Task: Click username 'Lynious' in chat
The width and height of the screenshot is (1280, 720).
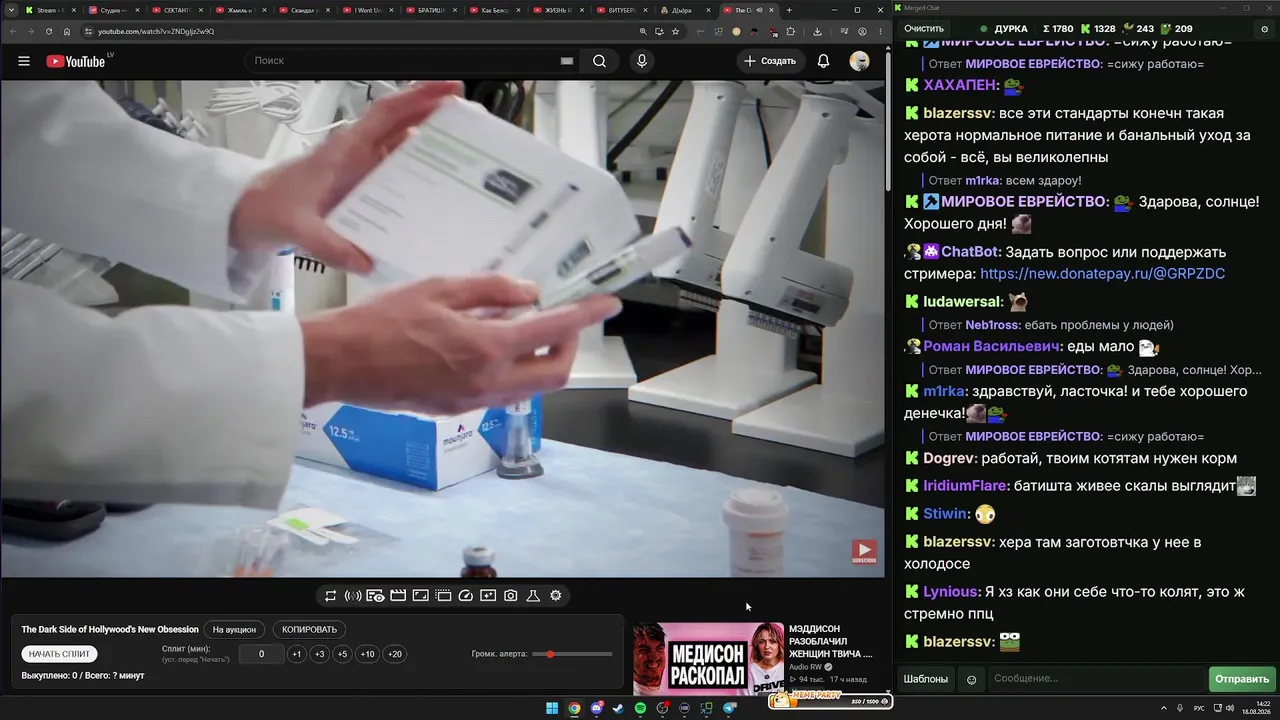Action: 951,592
